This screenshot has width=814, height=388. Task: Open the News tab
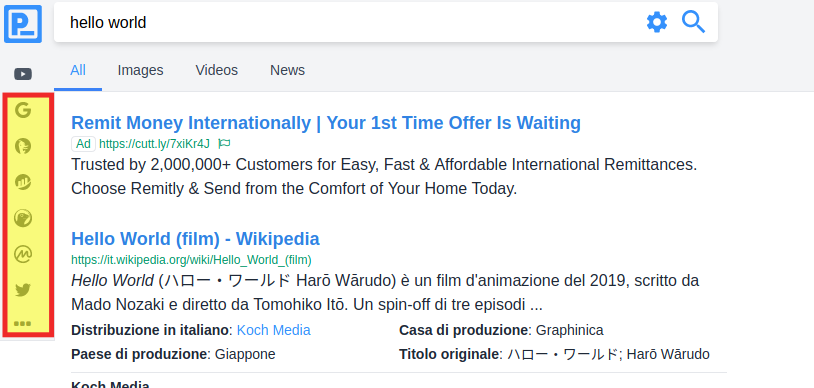(287, 70)
